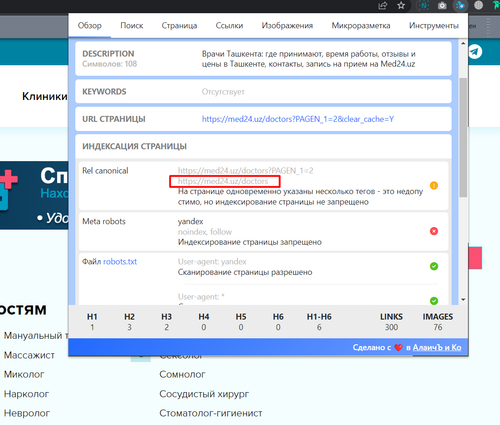Click the KEYWORDS value Отсутствует
This screenshot has width=500, height=425.
tap(223, 92)
